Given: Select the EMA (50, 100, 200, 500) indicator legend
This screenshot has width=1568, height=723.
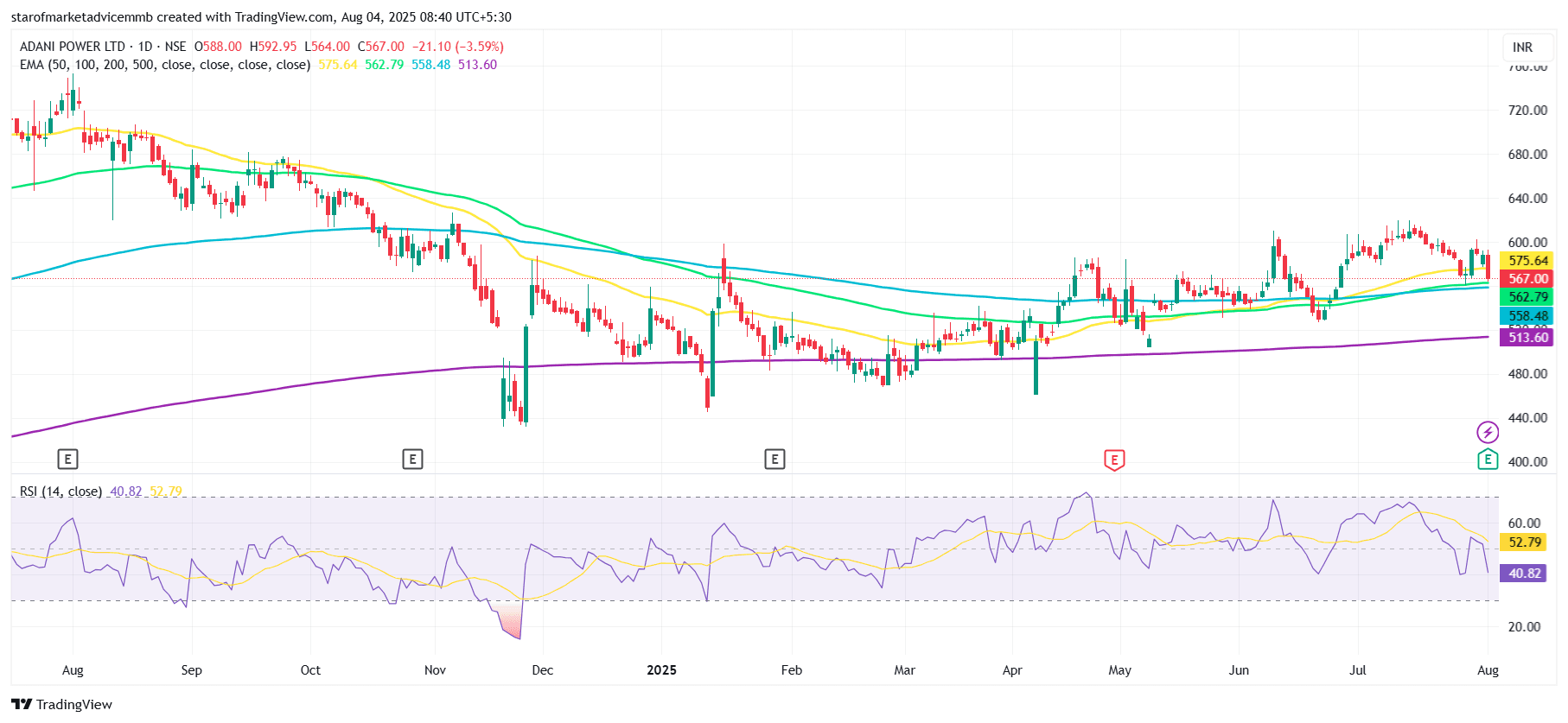Looking at the screenshot, I should pyautogui.click(x=165, y=65).
